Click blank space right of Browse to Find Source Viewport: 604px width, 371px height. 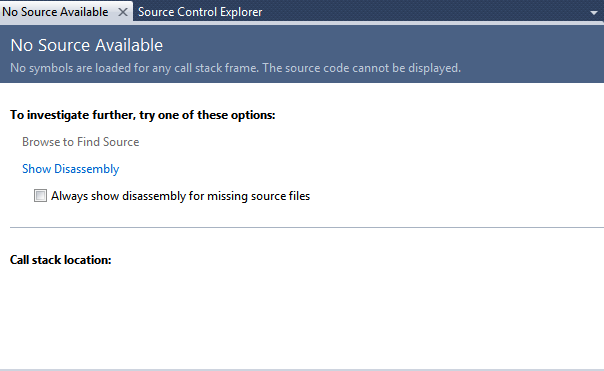click(x=347, y=142)
